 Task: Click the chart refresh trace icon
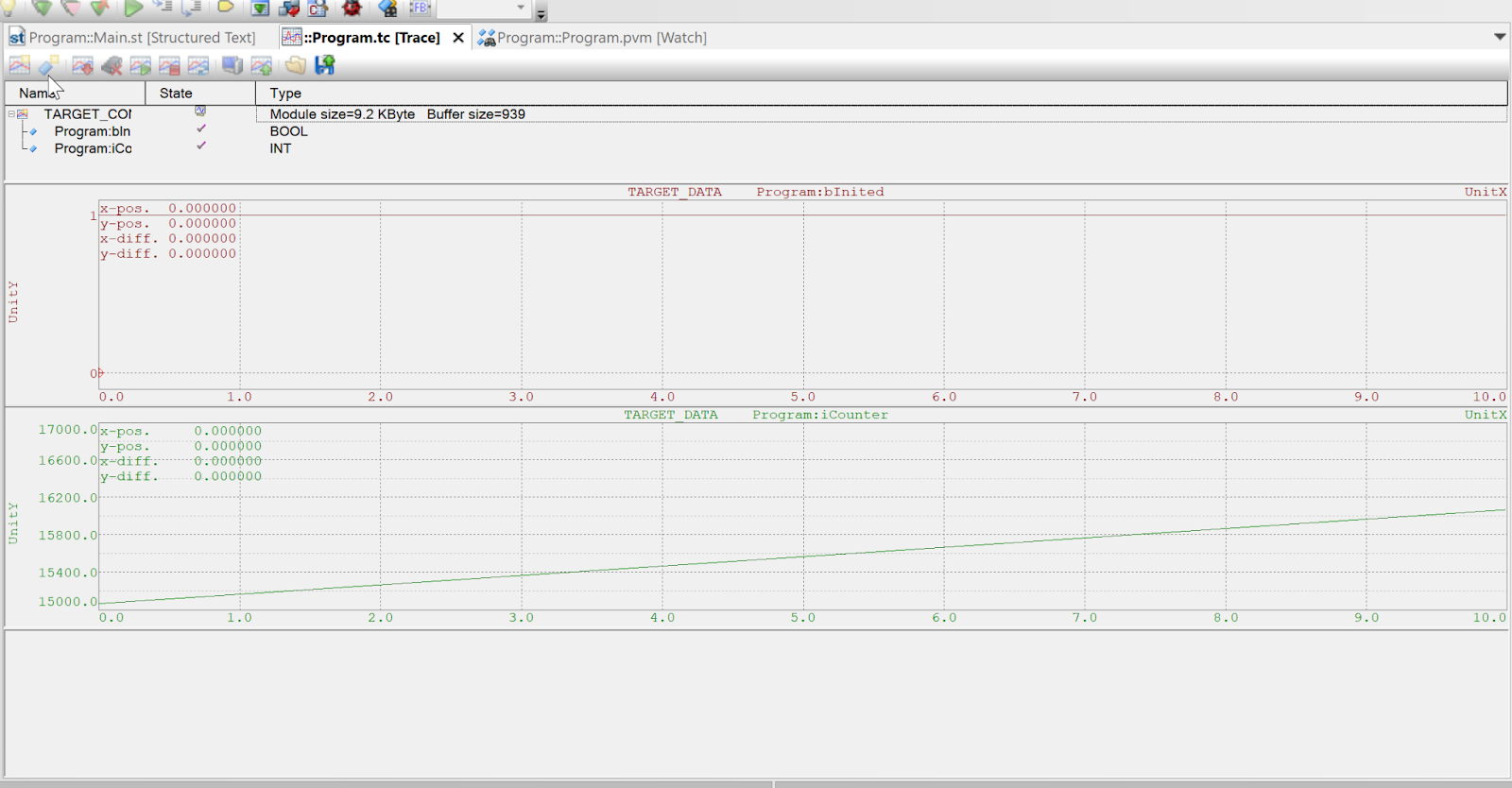[x=198, y=65]
